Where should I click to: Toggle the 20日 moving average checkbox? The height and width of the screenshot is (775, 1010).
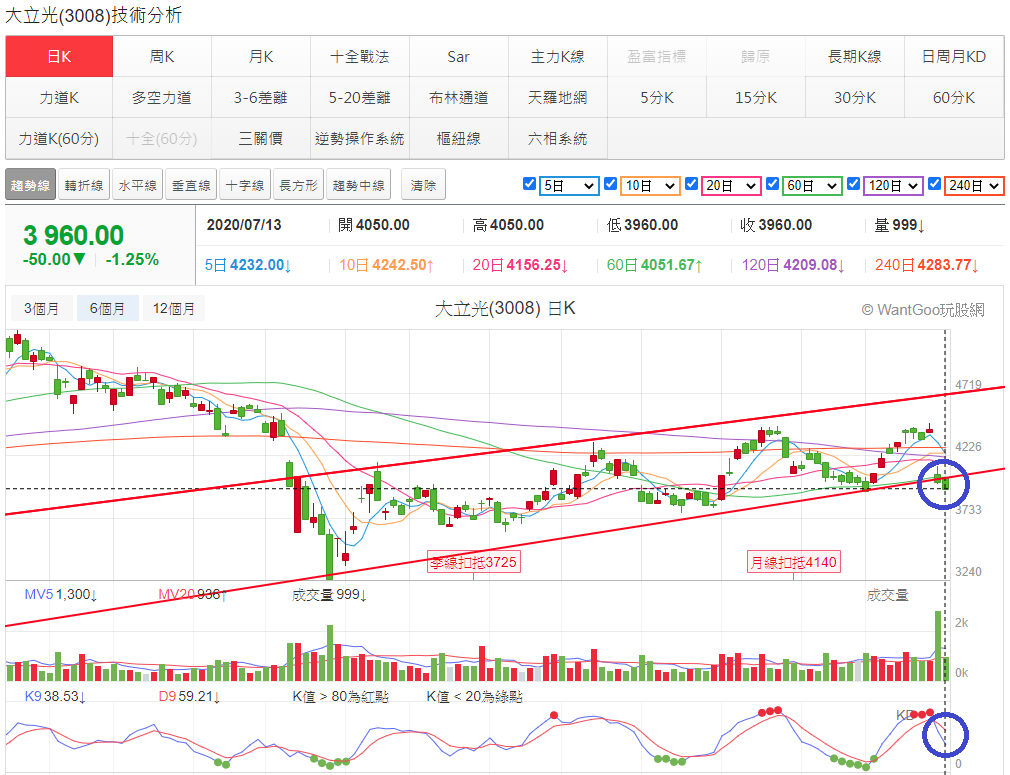click(x=692, y=184)
